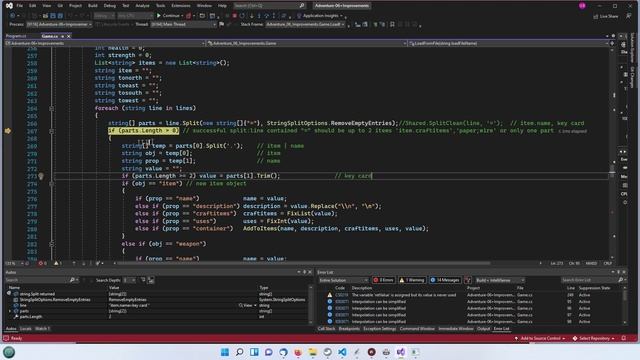Click the Live Share button
This screenshot has width=640, height=360.
(x=606, y=16)
